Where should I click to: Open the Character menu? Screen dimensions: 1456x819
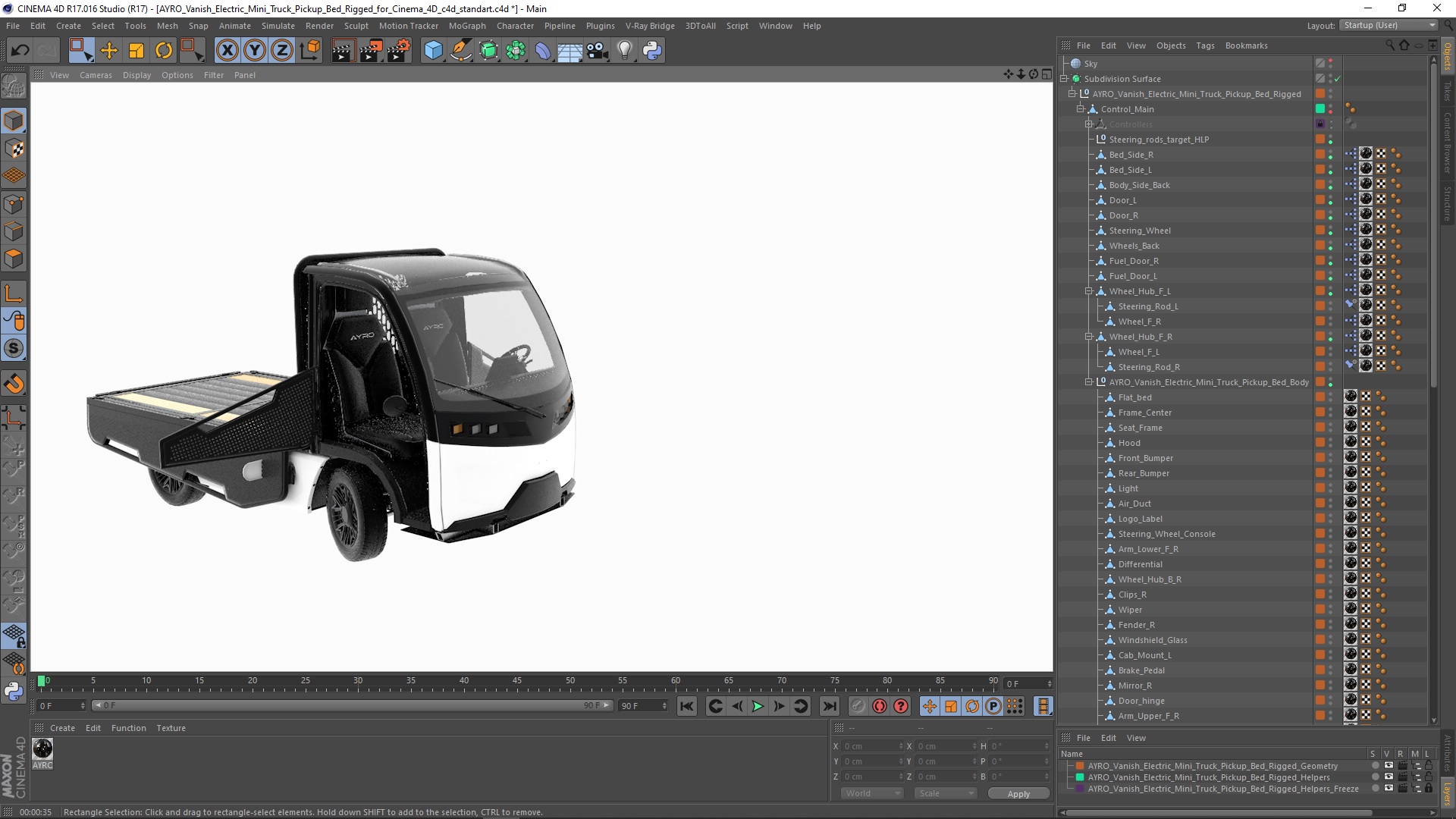pyautogui.click(x=515, y=26)
